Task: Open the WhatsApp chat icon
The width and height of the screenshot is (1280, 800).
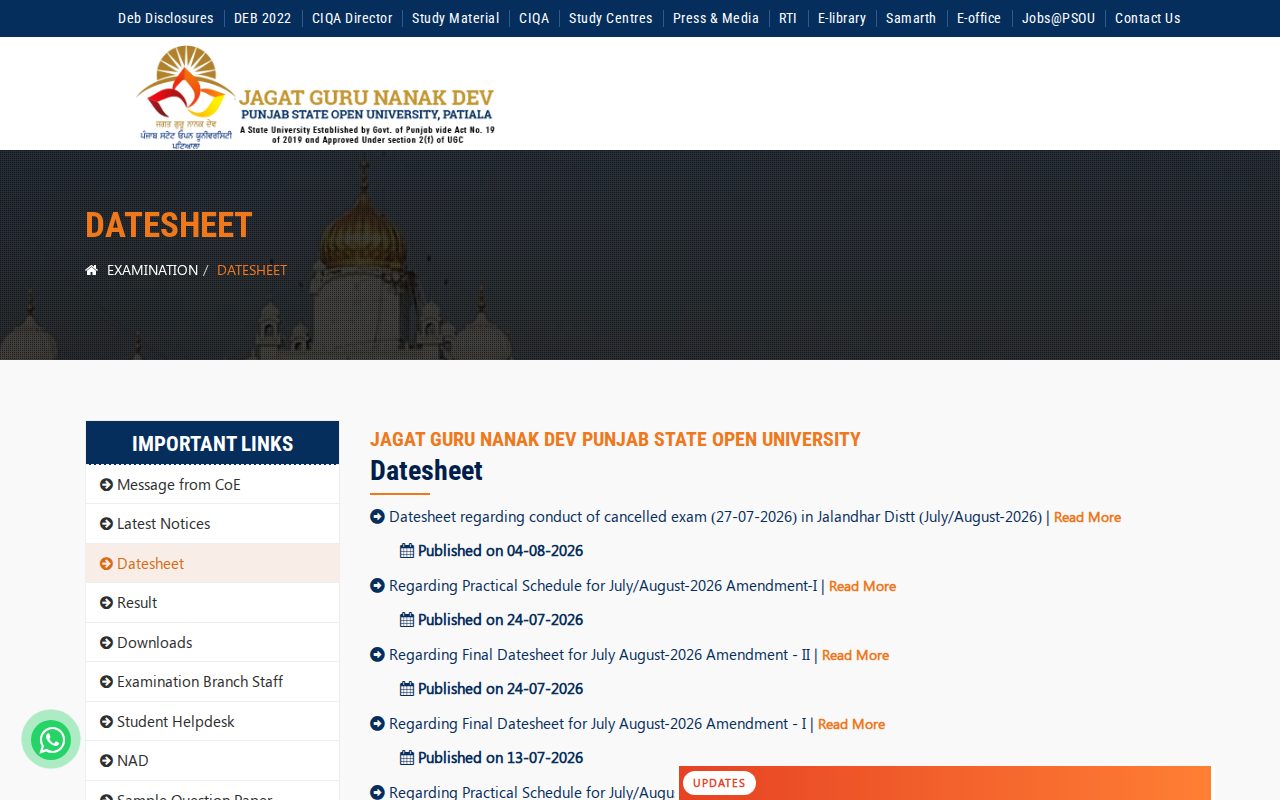Action: coord(51,740)
